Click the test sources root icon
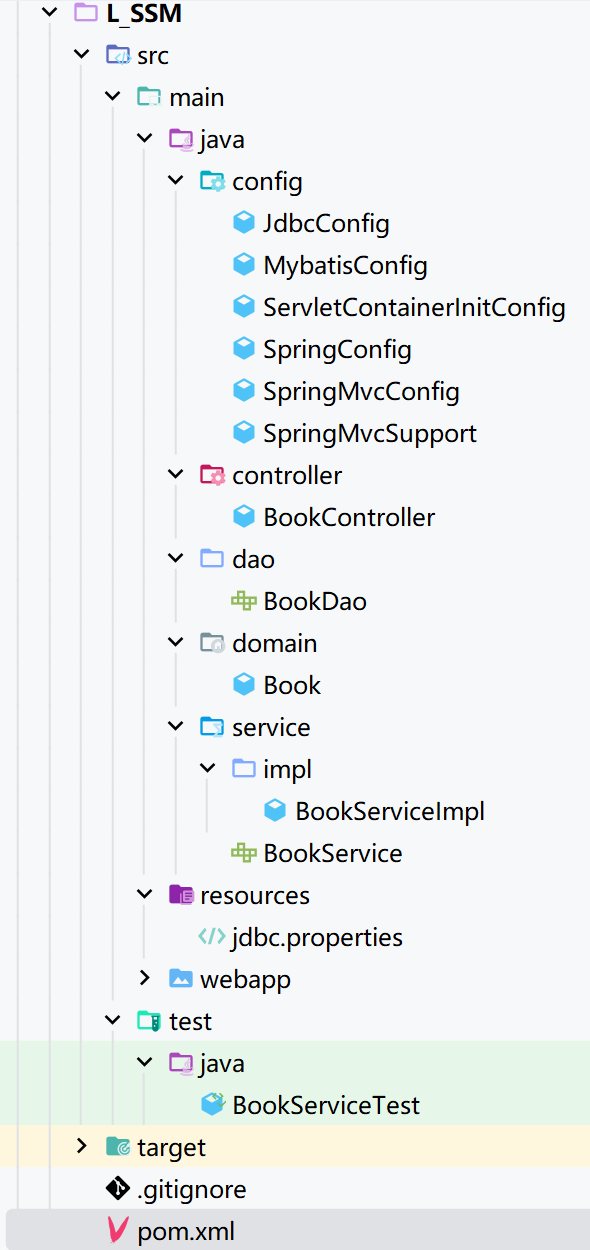The height and width of the screenshot is (1250, 590). 148,1020
